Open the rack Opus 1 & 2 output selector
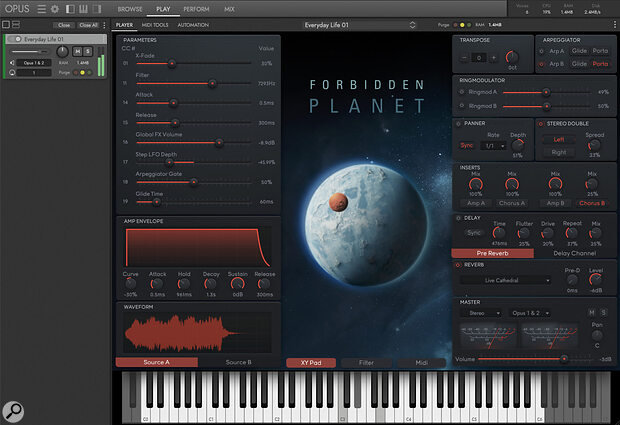Image resolution: width=620 pixels, height=425 pixels. 34,63
